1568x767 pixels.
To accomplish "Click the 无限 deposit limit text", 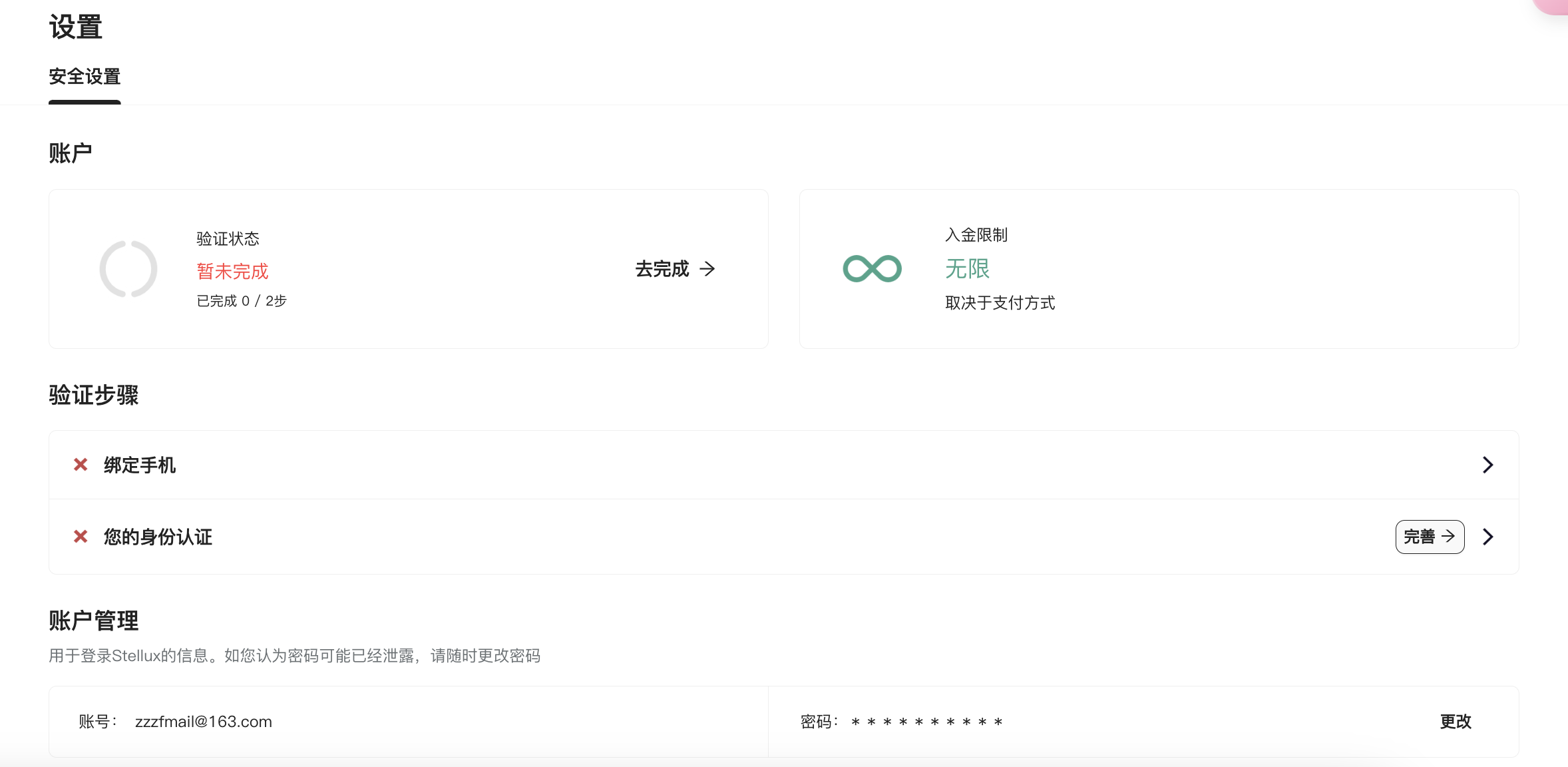I will 968,269.
